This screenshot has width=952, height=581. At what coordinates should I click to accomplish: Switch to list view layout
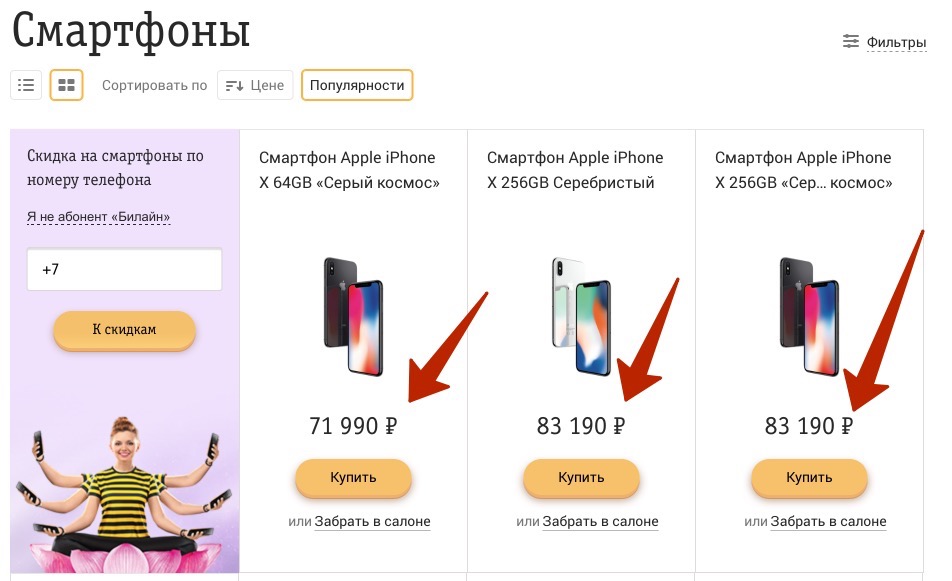(x=26, y=85)
